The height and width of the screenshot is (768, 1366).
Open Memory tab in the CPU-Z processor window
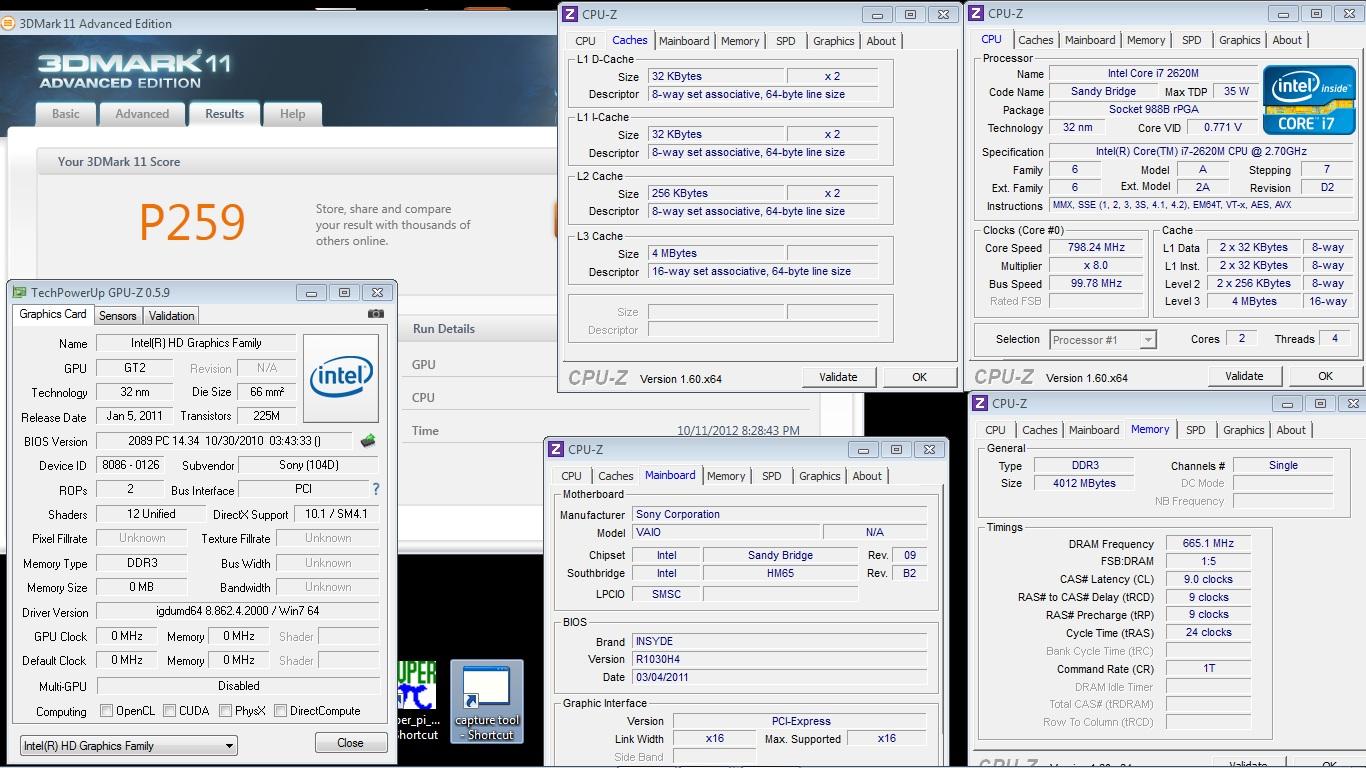tap(1146, 40)
